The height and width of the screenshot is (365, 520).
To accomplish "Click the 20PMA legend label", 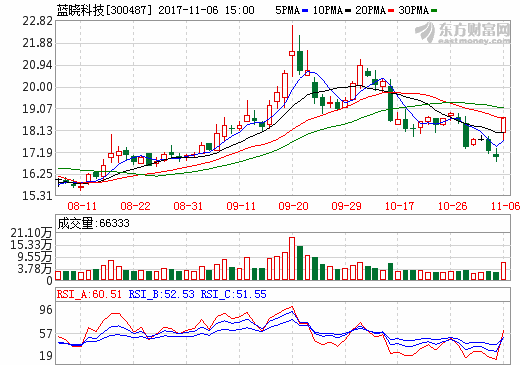I will pos(371,10).
